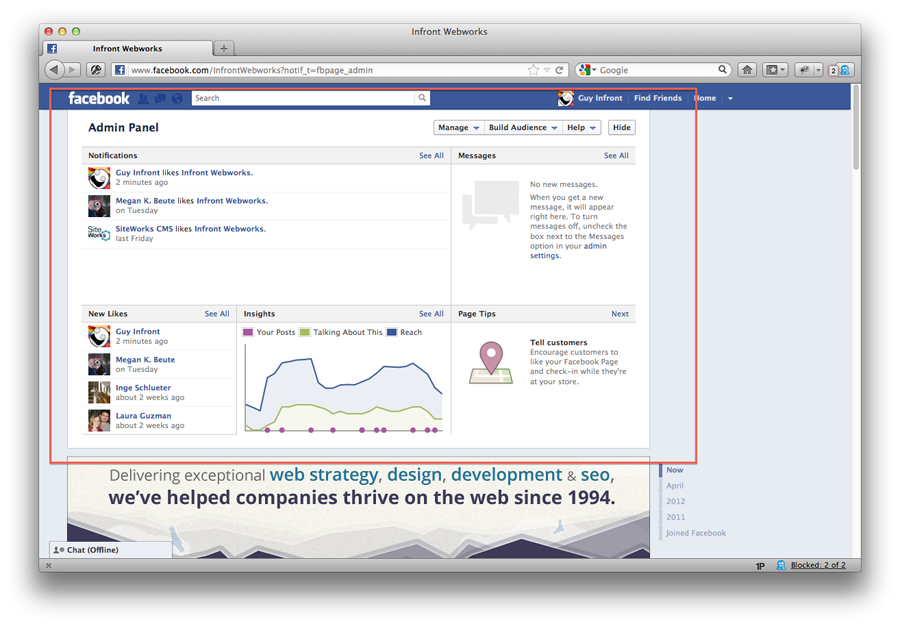The width and height of the screenshot is (900, 626).
Task: Bookmark page with the star icon
Action: pyautogui.click(x=533, y=70)
